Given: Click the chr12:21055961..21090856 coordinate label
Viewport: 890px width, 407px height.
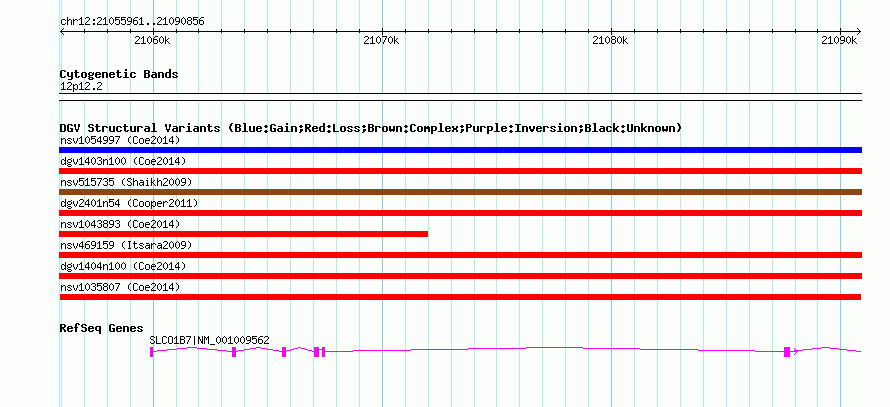Looking at the screenshot, I should pyautogui.click(x=132, y=22).
